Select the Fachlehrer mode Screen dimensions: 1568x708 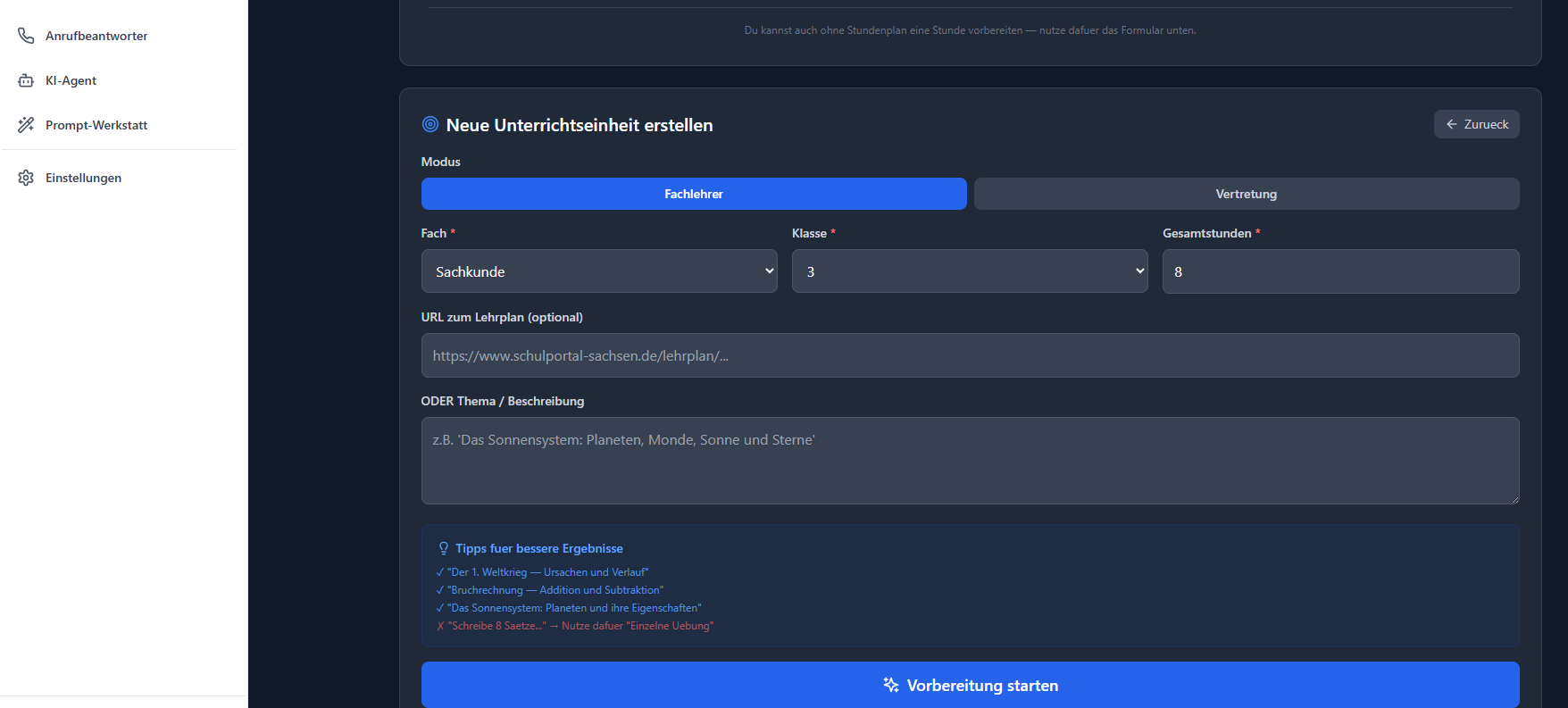click(693, 194)
